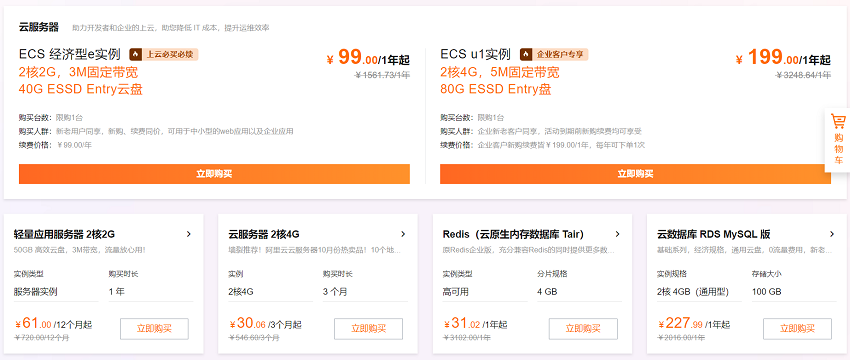Open 实例 dropdown showing 2核4G
The image size is (850, 360).
point(271,292)
